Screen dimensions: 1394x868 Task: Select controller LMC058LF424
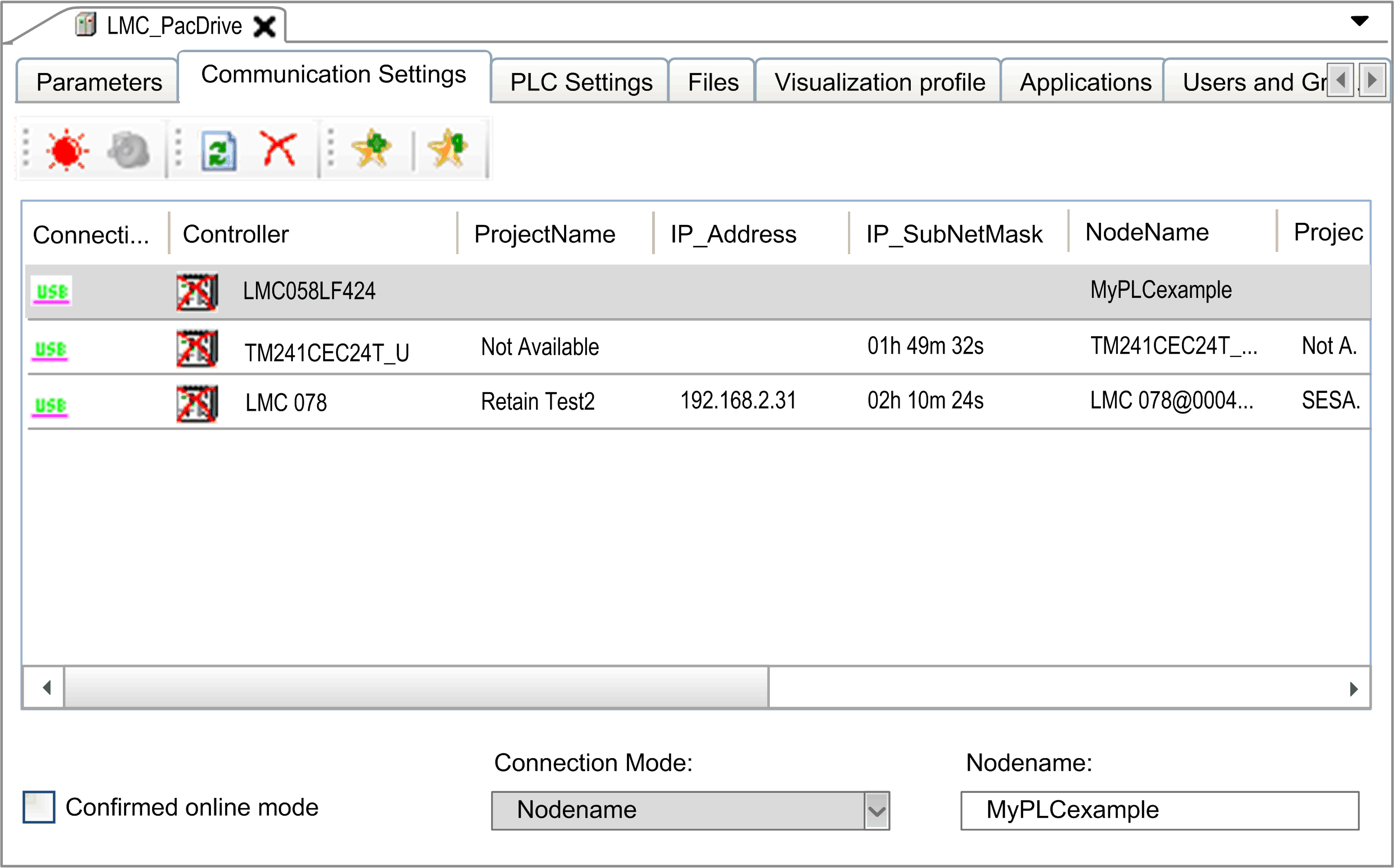coord(309,291)
